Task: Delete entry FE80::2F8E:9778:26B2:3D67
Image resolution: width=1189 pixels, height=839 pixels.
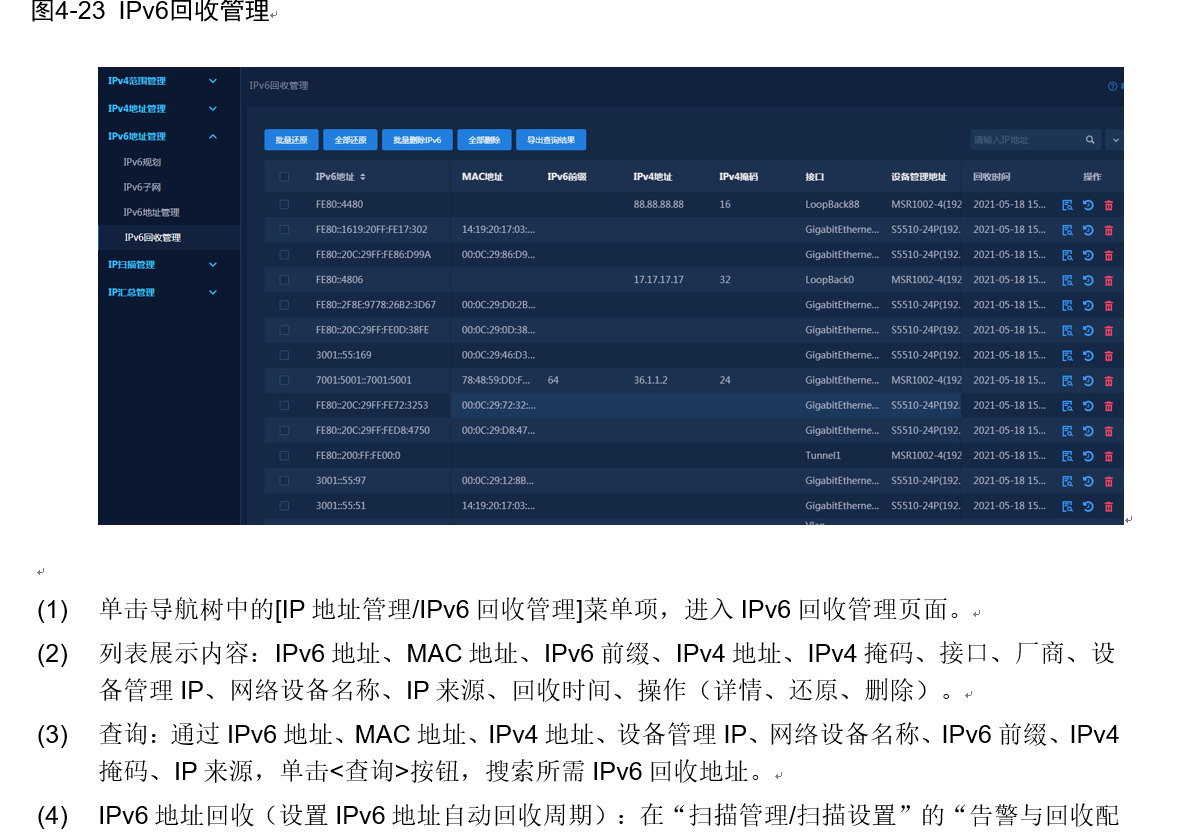Action: (x=1109, y=305)
